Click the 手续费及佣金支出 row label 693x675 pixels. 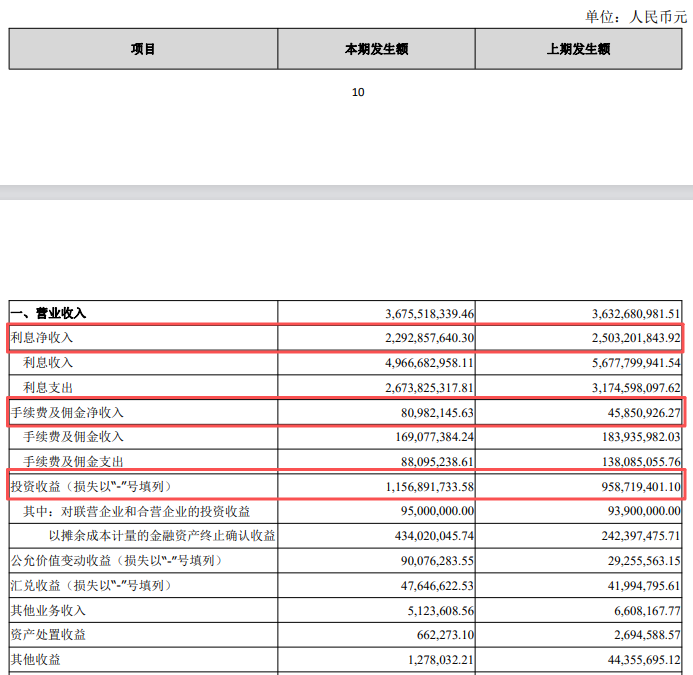coord(73,462)
